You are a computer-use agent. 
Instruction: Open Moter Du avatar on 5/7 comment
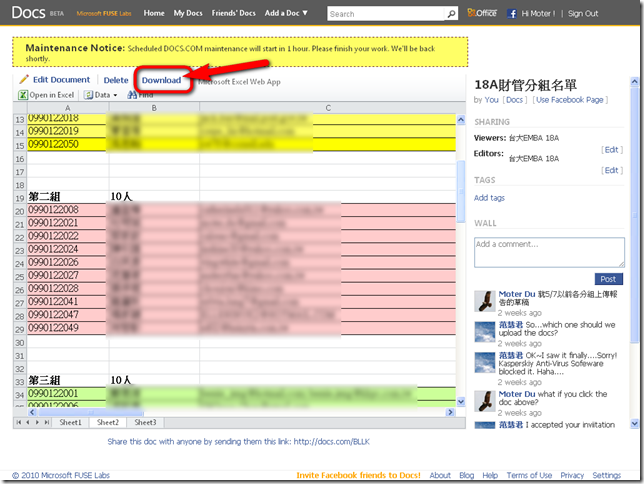click(x=485, y=301)
